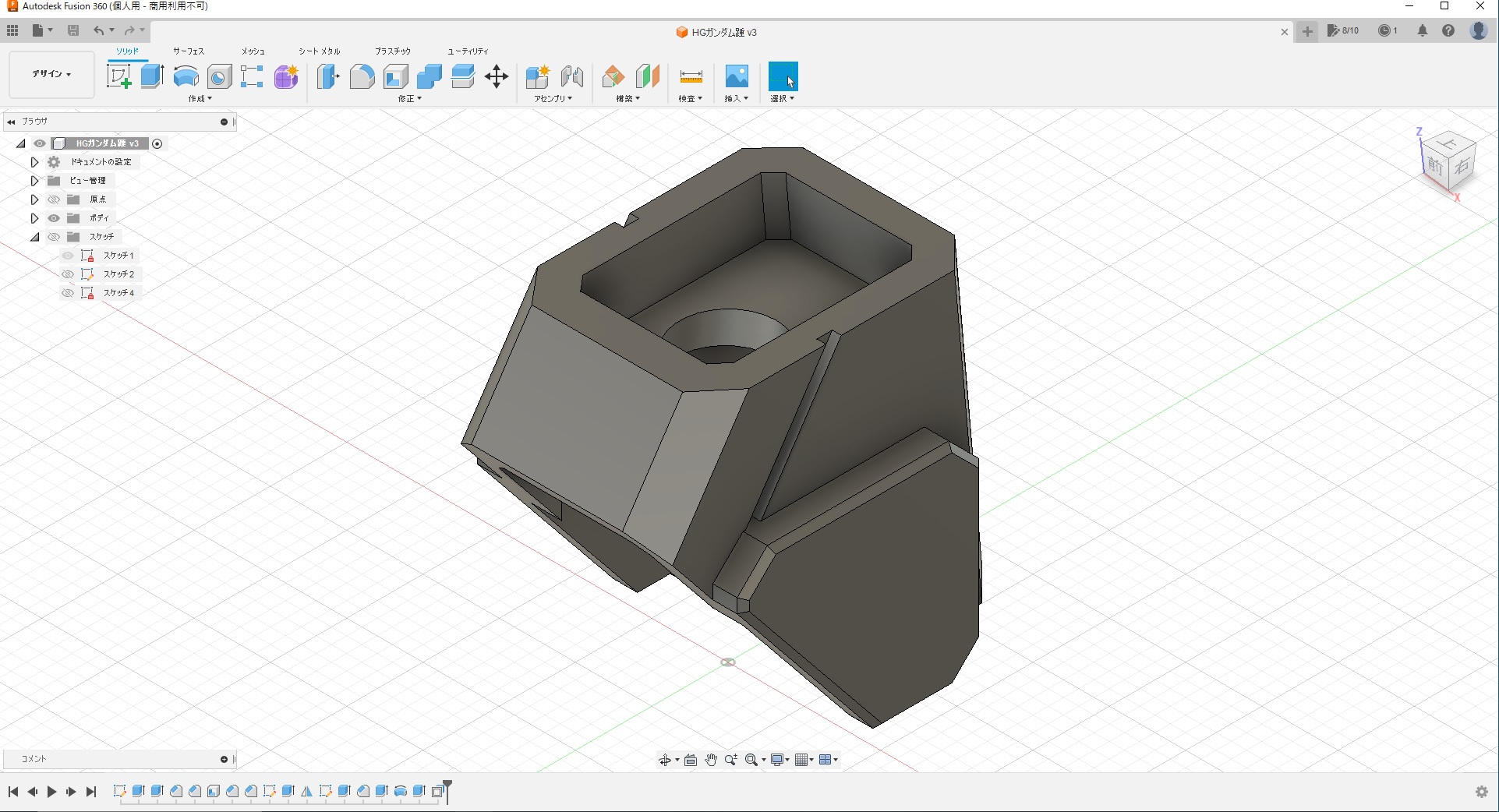Click the Joint tool icon
Viewport: 1499px width, 812px height.
pyautogui.click(x=572, y=76)
